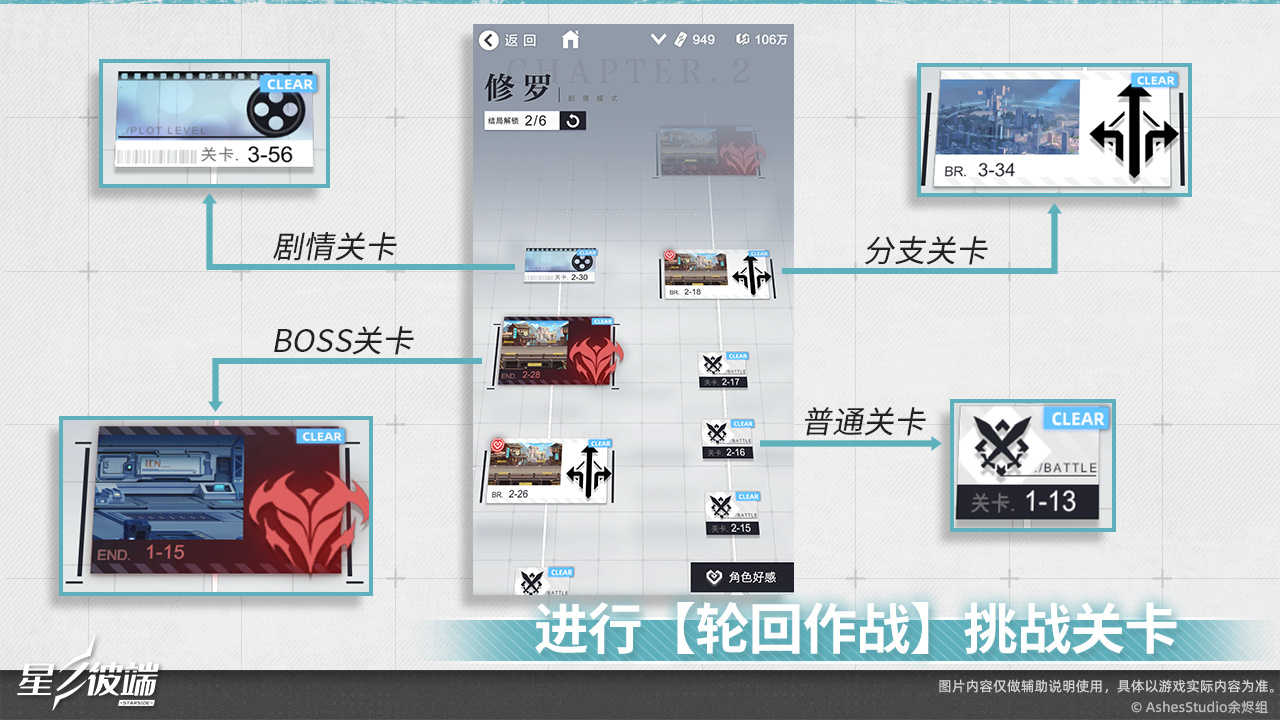This screenshot has width=1280, height=720.
Task: Select the chapter title 修罗
Action: tap(518, 88)
